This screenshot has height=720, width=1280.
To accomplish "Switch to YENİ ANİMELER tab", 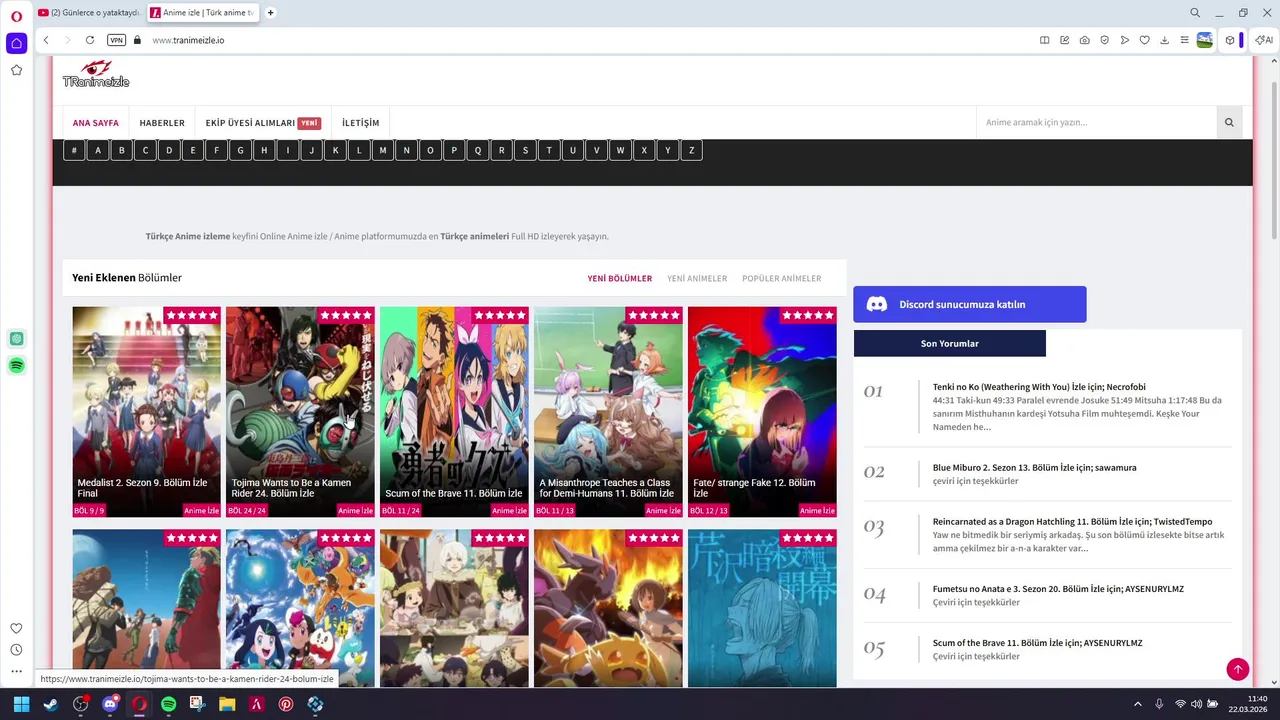I will [x=697, y=279].
